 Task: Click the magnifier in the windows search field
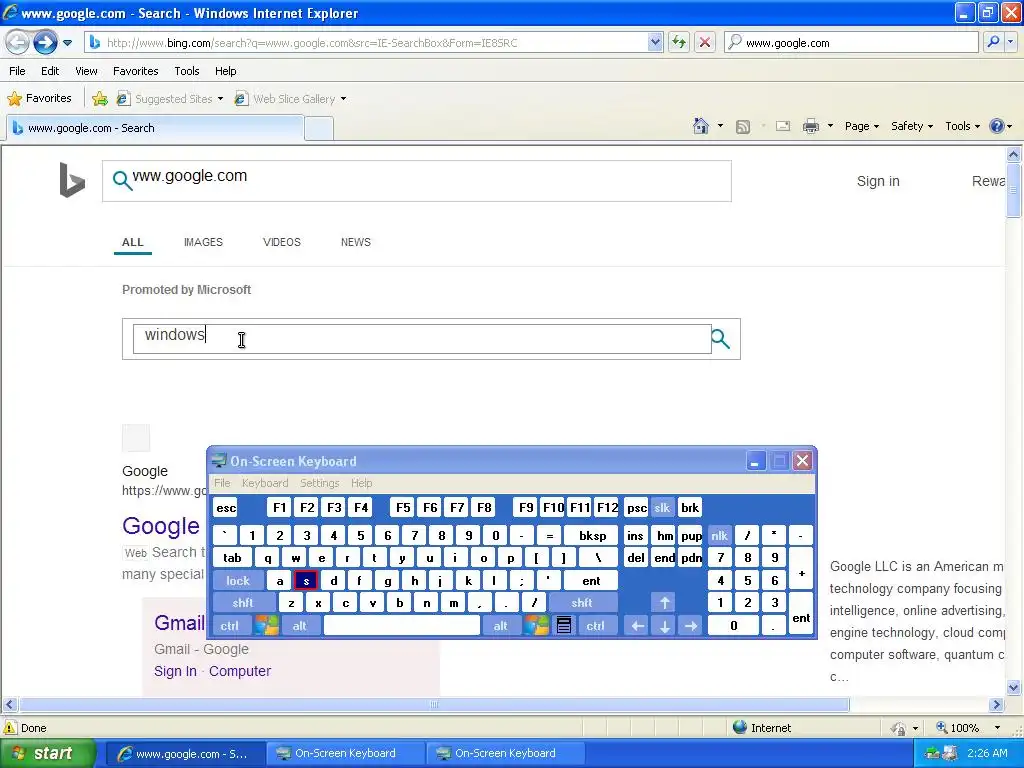point(720,338)
